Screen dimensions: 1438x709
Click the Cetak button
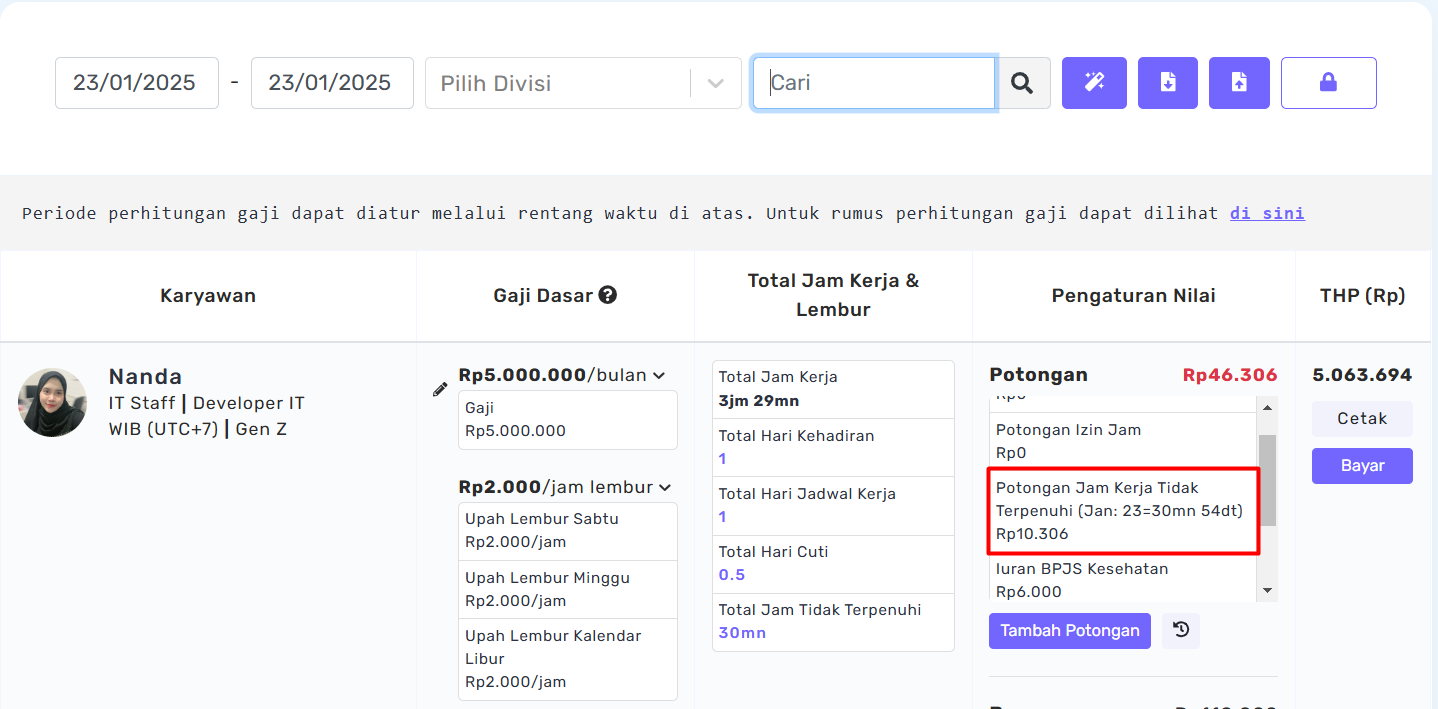point(1362,419)
